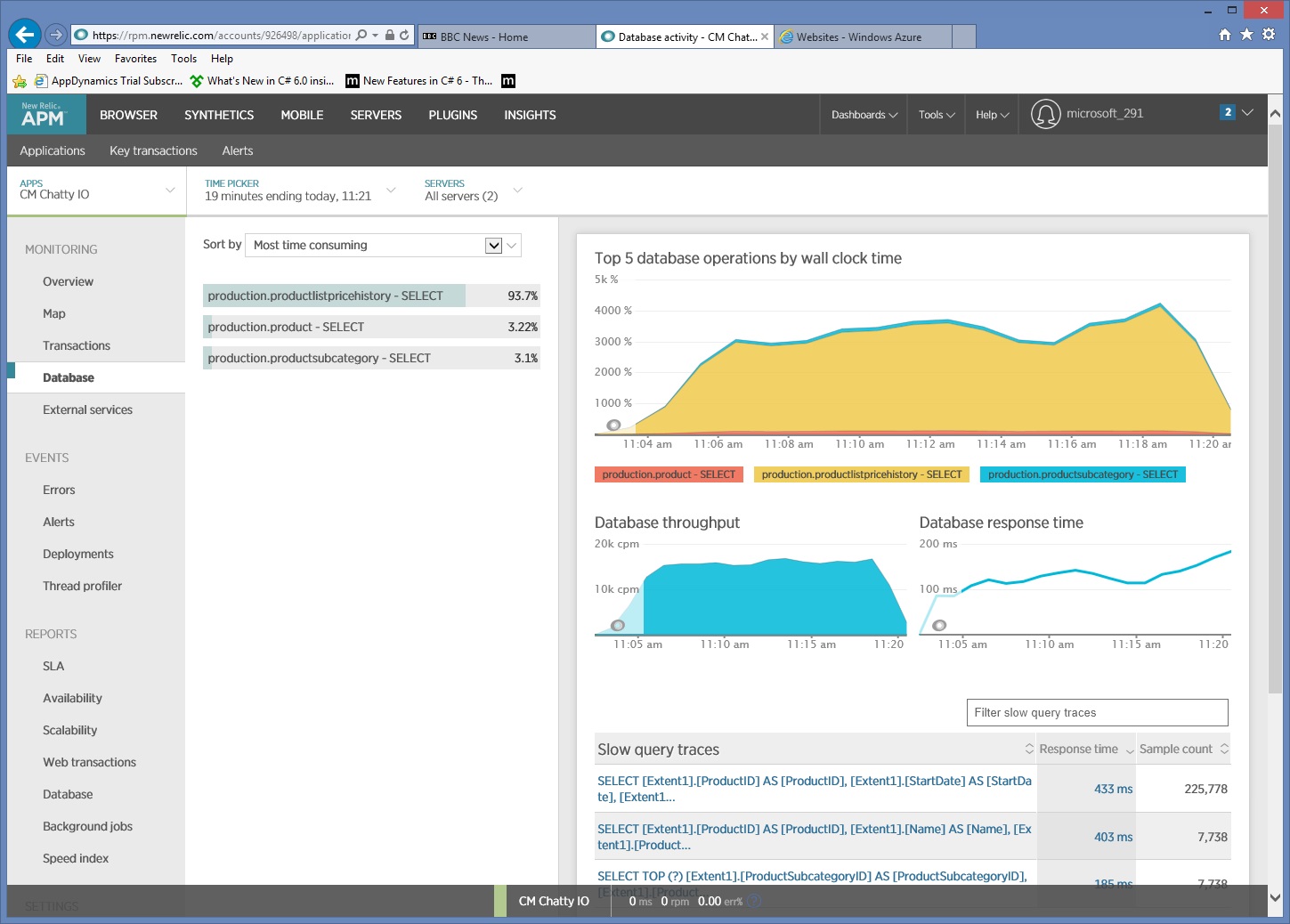Toggle production.productlistpricehistory legend swatch
The width and height of the screenshot is (1290, 924).
(862, 474)
